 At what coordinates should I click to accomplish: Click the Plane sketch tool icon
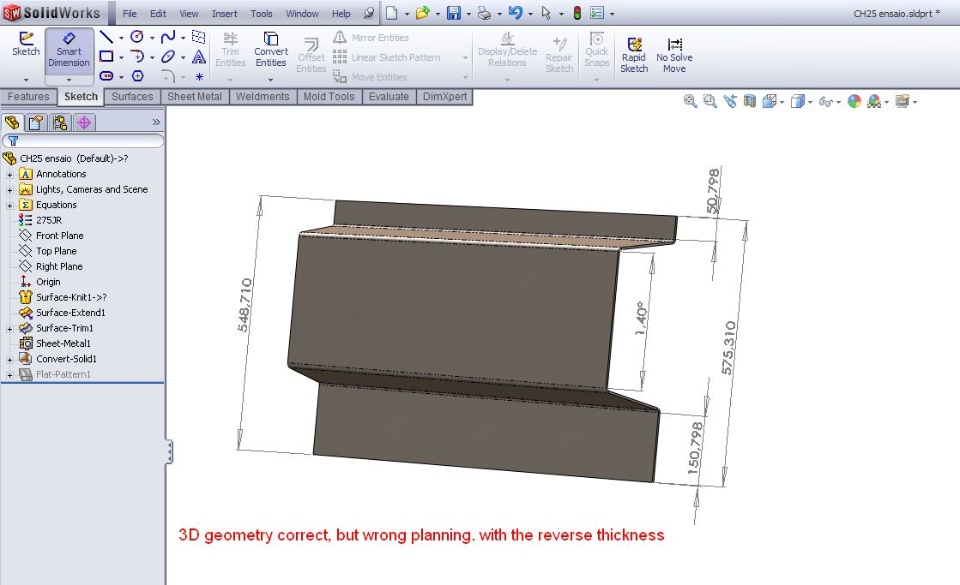198,37
